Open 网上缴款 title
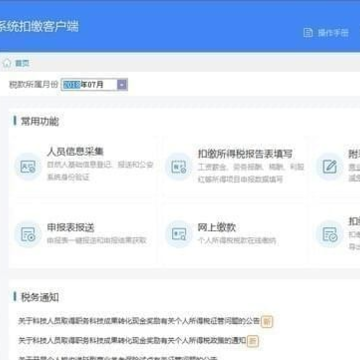 point(217,227)
